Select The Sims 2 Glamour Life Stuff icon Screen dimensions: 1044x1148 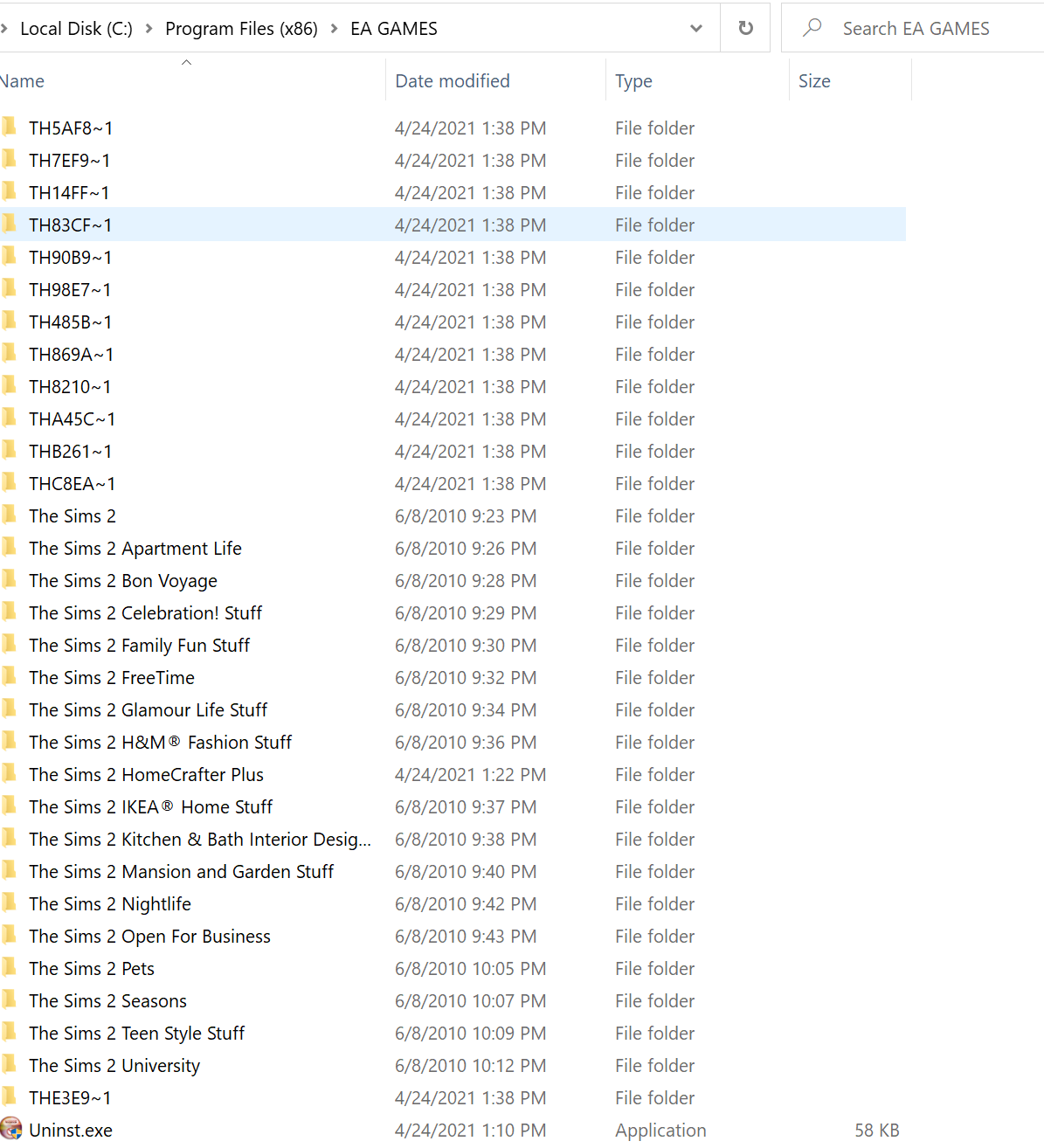click(10, 709)
